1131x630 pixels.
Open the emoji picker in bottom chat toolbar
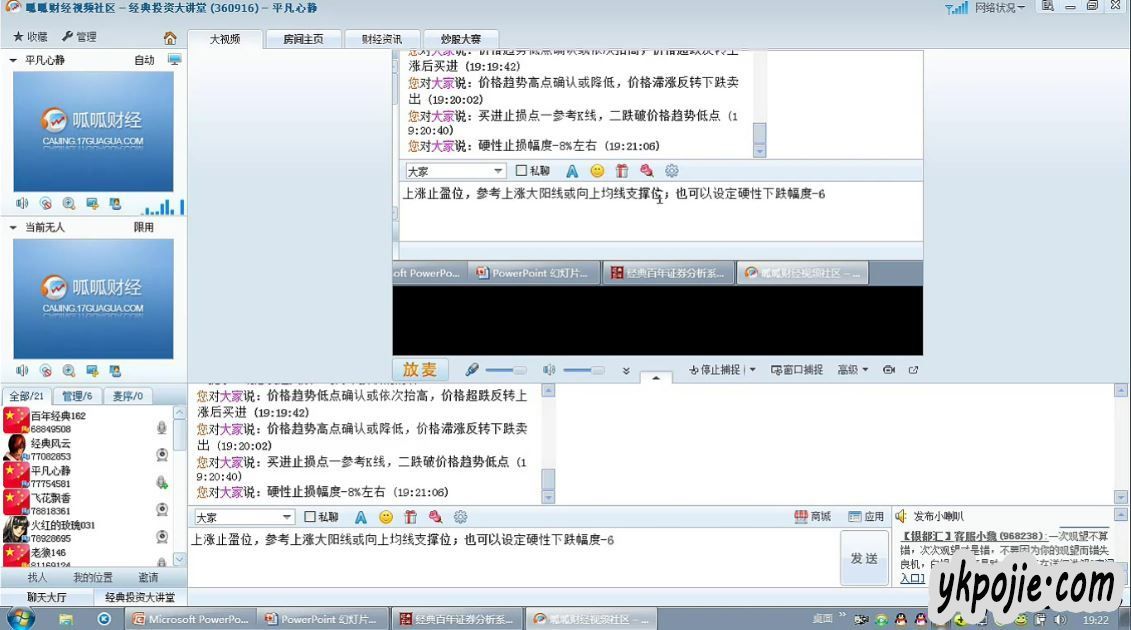[x=385, y=517]
